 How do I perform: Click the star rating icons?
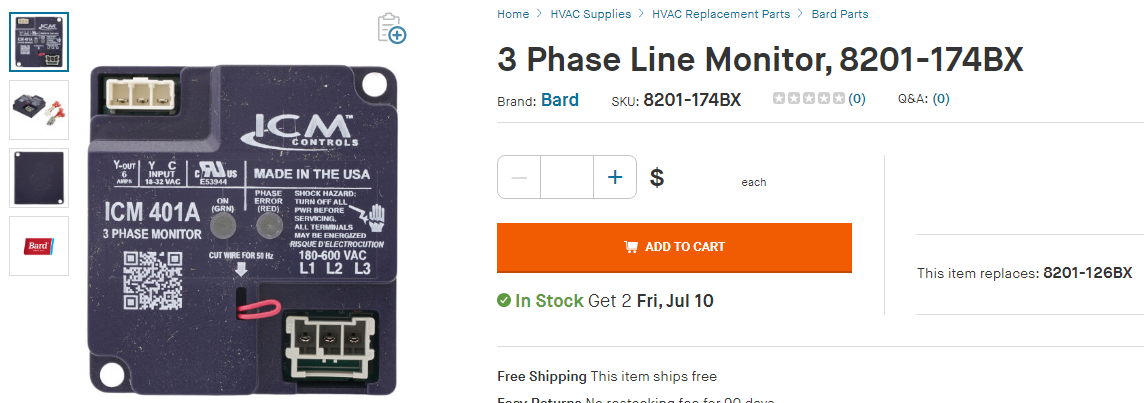pos(809,99)
